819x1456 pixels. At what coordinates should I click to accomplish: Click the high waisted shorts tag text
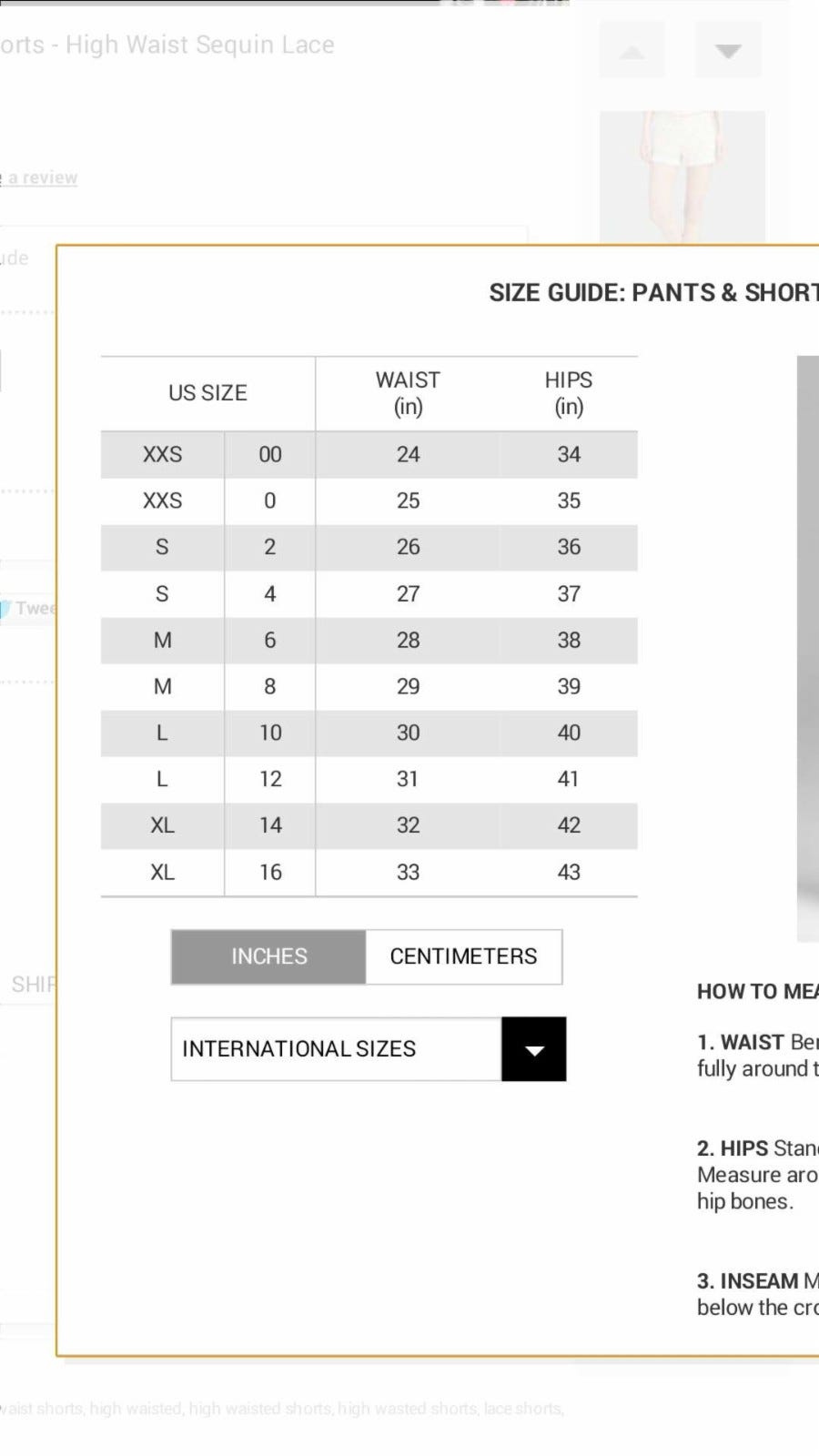[x=260, y=1409]
